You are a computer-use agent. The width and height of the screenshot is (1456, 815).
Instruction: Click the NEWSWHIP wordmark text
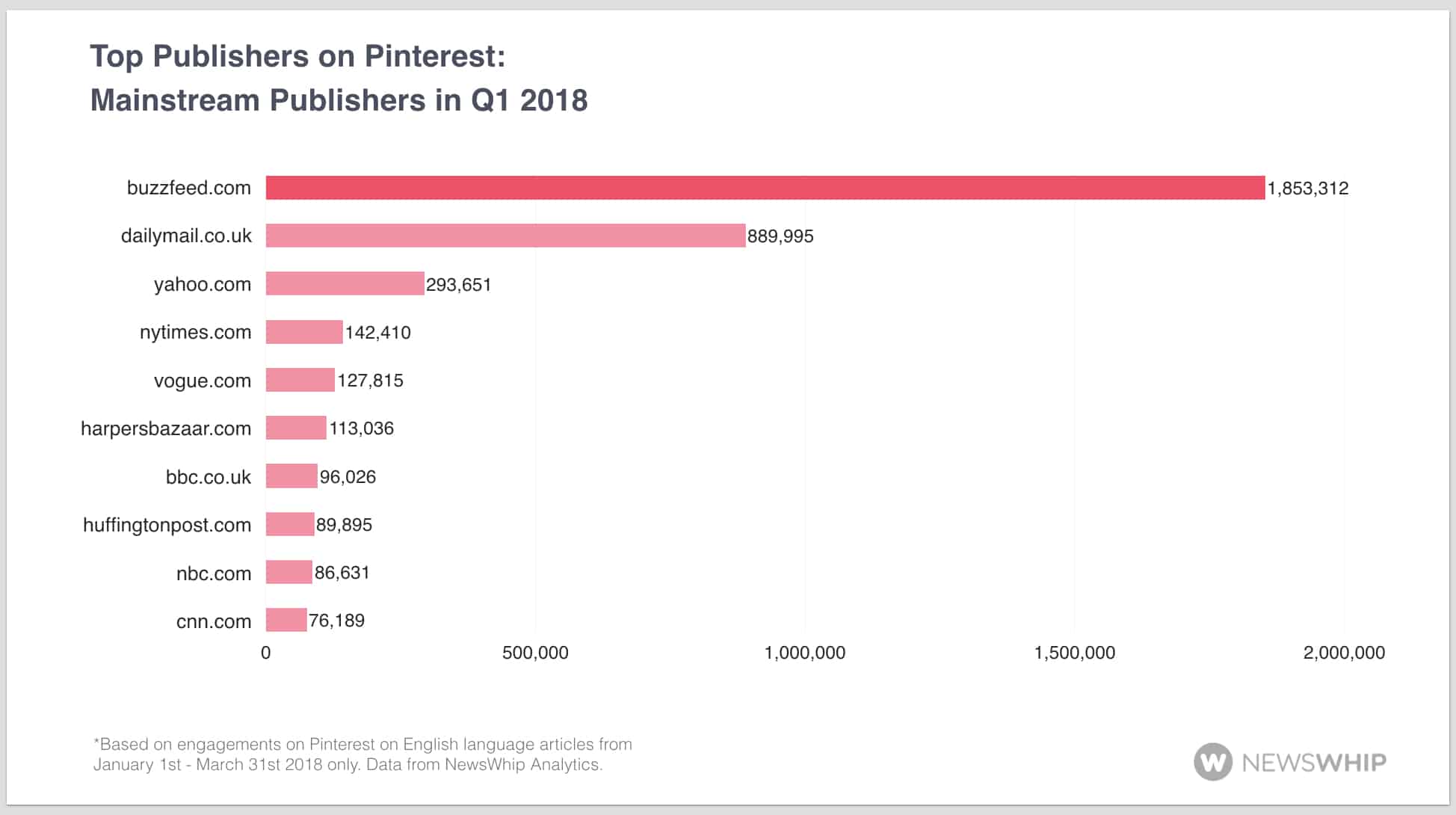(x=1313, y=763)
